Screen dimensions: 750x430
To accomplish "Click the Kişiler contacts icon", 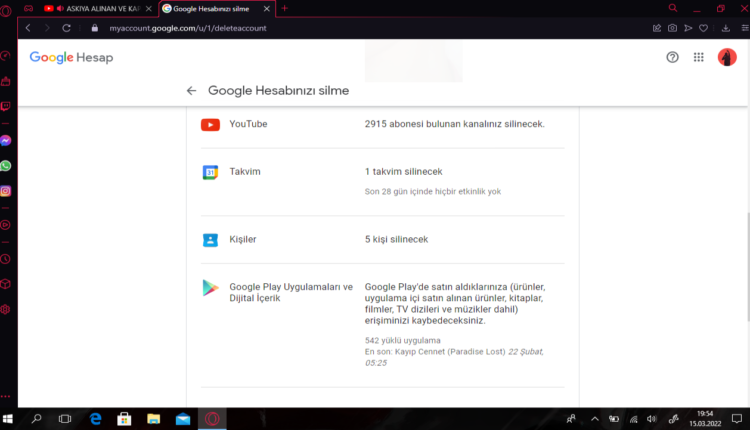I will coord(210,240).
